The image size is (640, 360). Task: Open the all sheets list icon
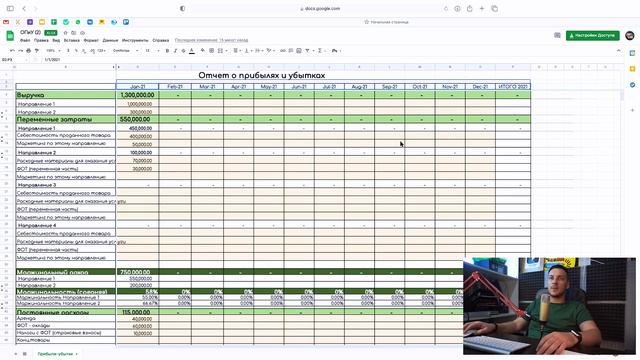24,354
